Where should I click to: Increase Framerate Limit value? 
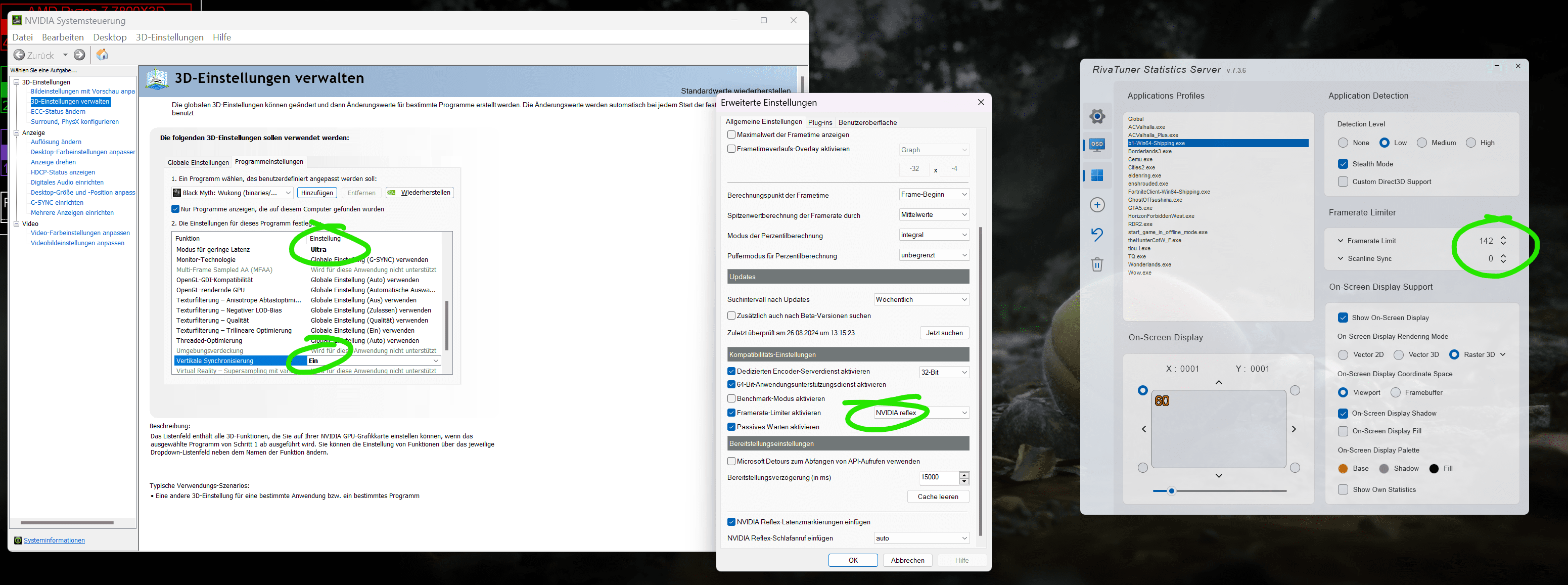[1503, 238]
